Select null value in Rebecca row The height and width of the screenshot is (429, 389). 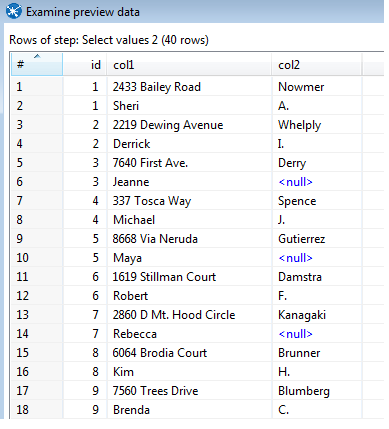coord(317,334)
